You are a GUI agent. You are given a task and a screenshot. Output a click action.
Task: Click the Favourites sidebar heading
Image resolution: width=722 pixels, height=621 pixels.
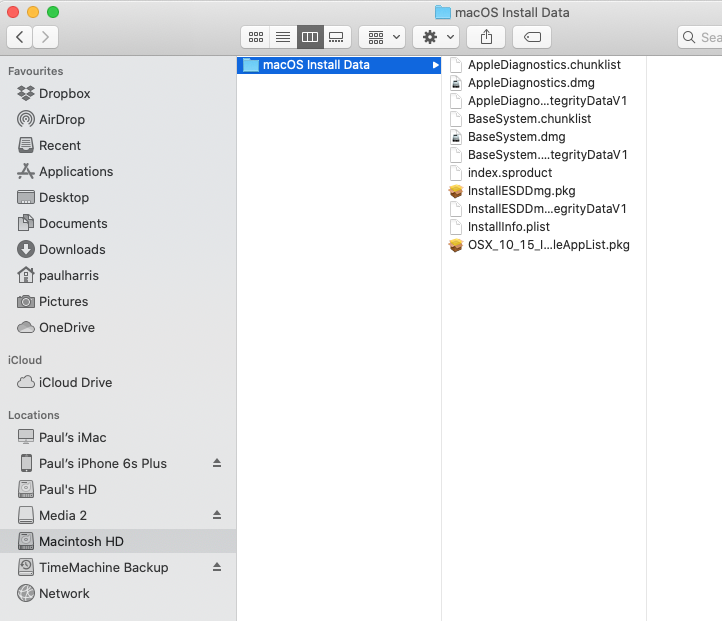[35, 71]
